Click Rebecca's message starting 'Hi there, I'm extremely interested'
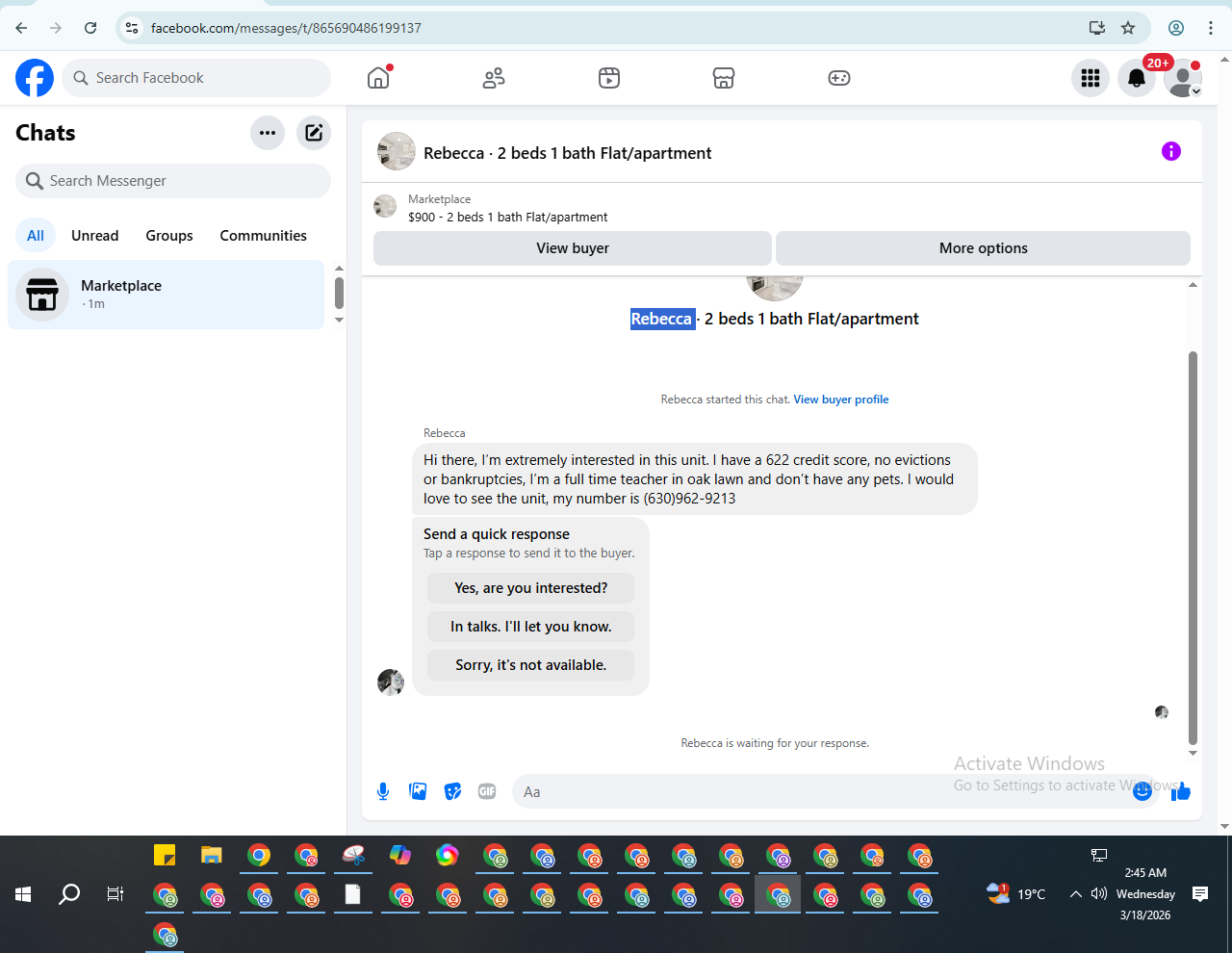 tap(695, 479)
